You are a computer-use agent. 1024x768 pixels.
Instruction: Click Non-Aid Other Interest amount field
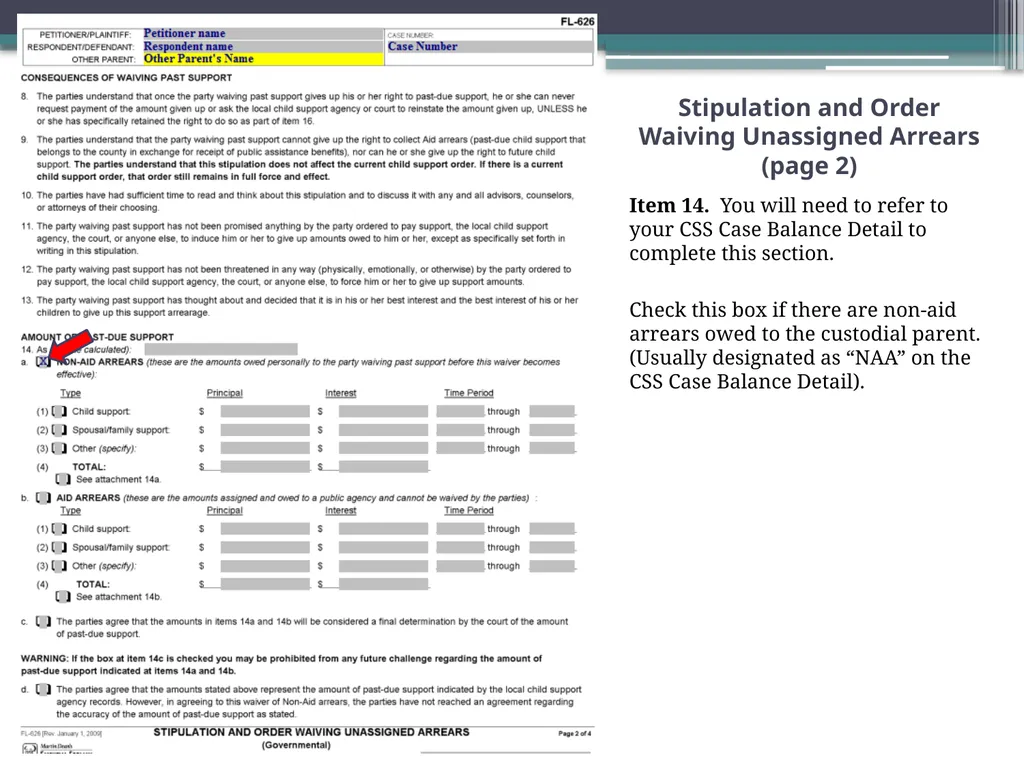[x=383, y=448]
